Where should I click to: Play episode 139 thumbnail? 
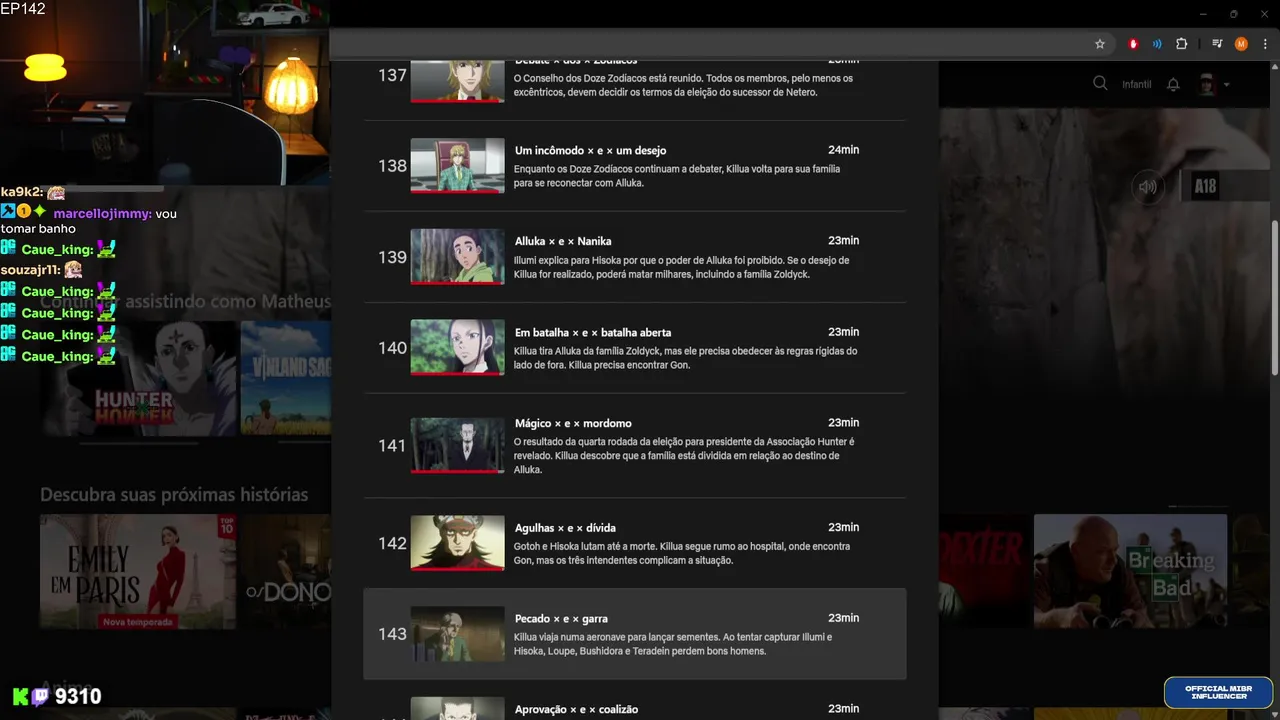[457, 256]
